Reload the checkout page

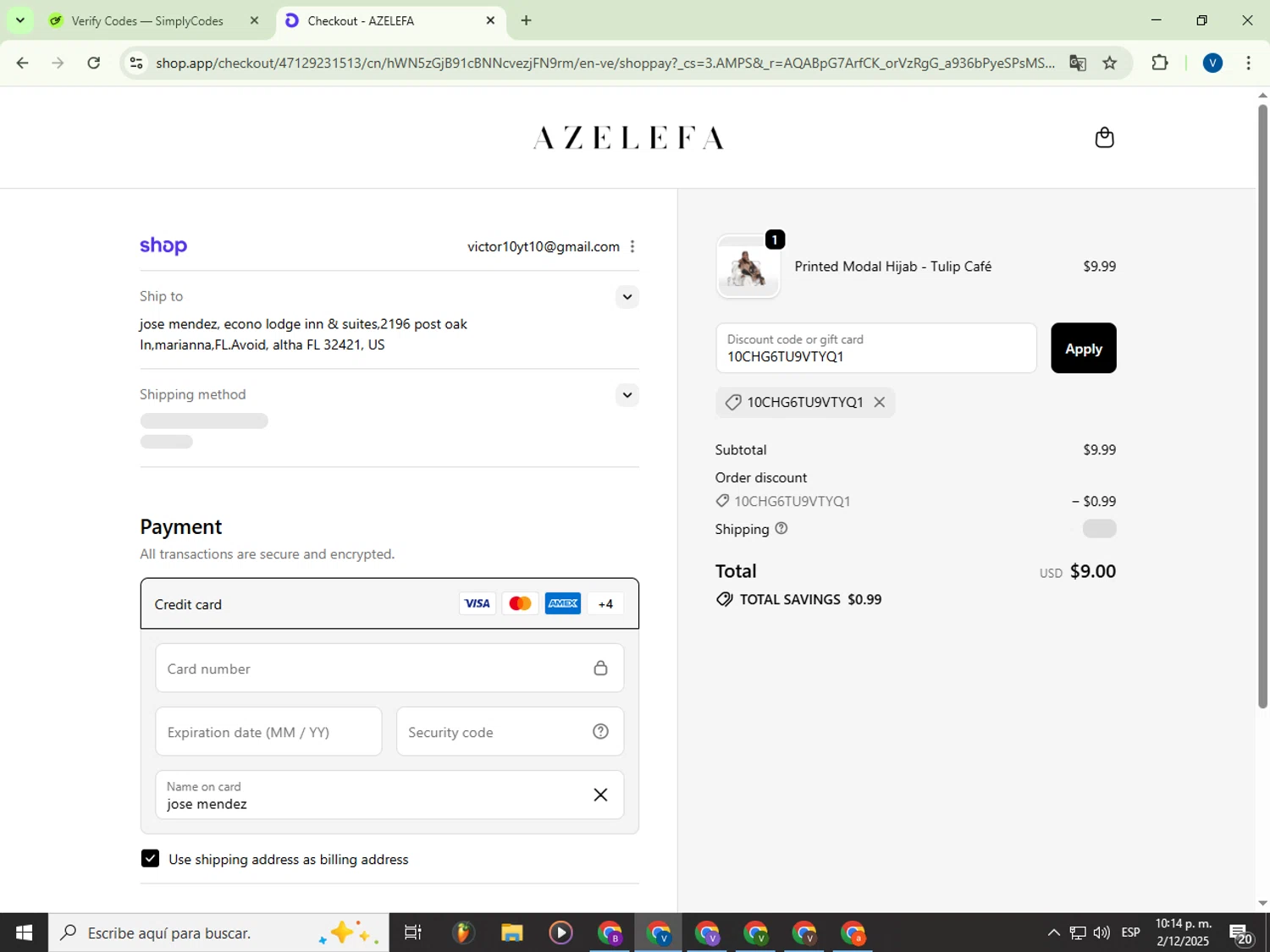(x=94, y=63)
